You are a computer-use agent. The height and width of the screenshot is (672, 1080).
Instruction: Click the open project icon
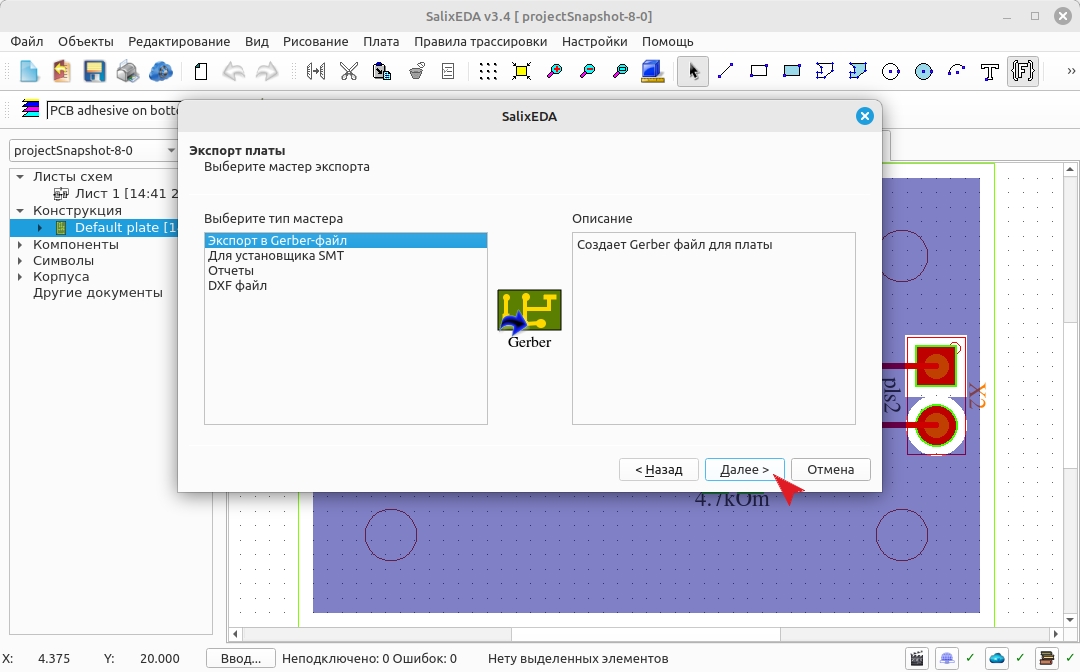click(x=62, y=71)
